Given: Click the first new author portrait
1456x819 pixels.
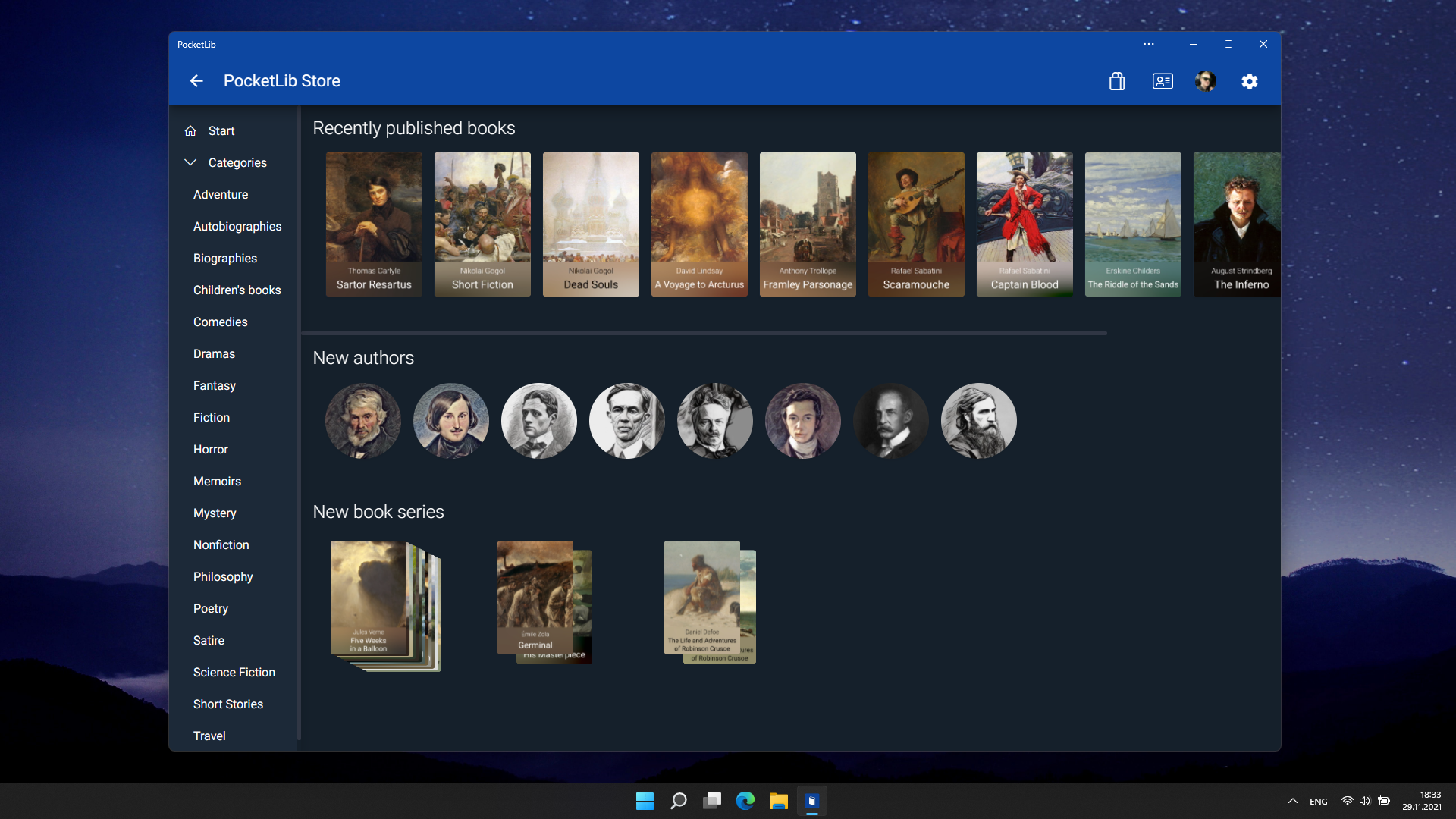Looking at the screenshot, I should (362, 421).
